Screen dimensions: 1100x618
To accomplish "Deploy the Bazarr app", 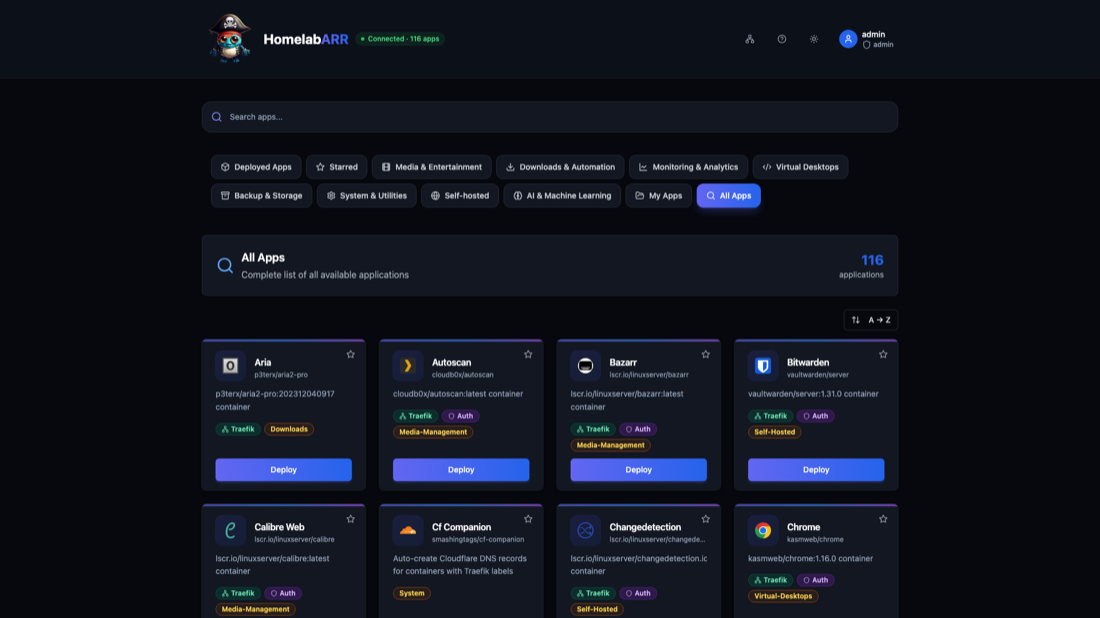I will [638, 470].
